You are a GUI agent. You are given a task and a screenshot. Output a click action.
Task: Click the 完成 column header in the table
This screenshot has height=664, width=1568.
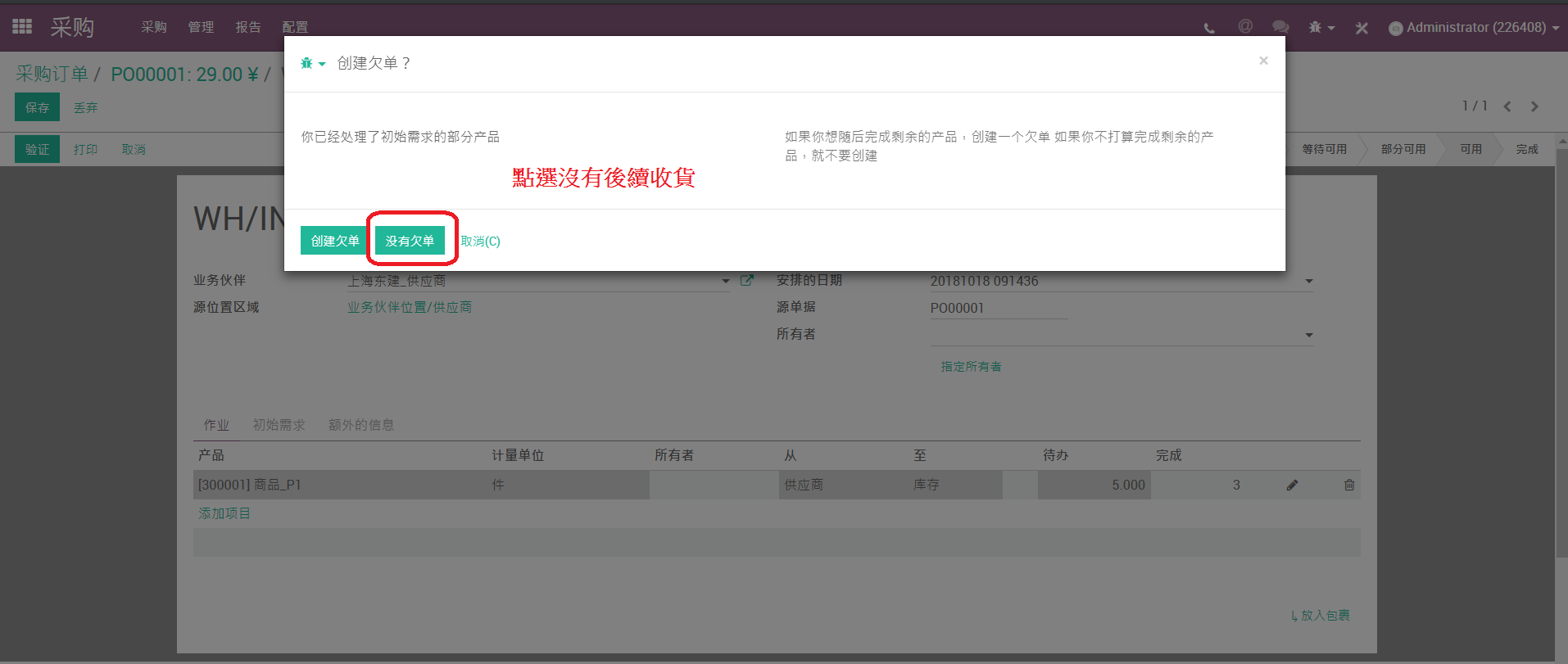pyautogui.click(x=1168, y=455)
